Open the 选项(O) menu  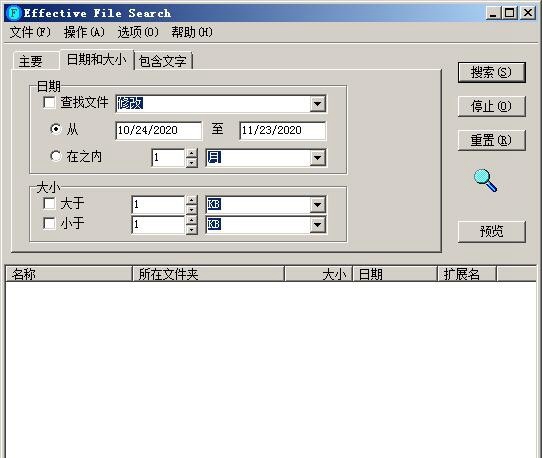point(138,32)
